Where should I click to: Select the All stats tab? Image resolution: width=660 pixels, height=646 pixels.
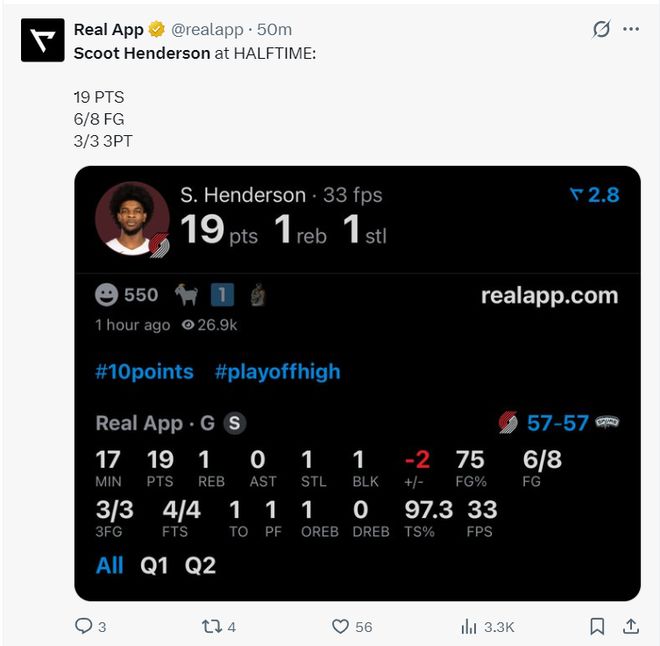coord(109,565)
